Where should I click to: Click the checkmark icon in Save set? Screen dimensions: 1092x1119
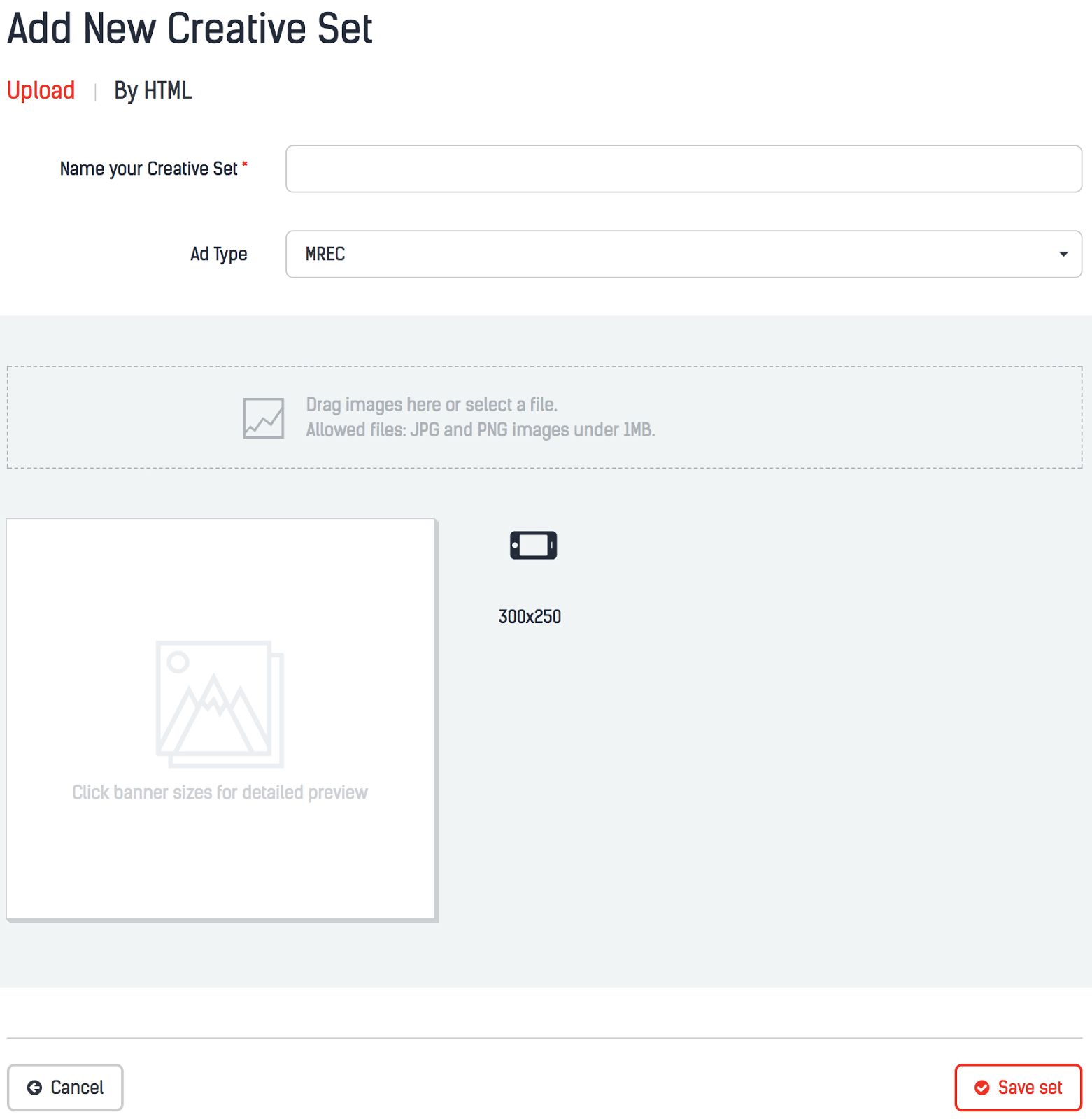pyautogui.click(x=982, y=1088)
